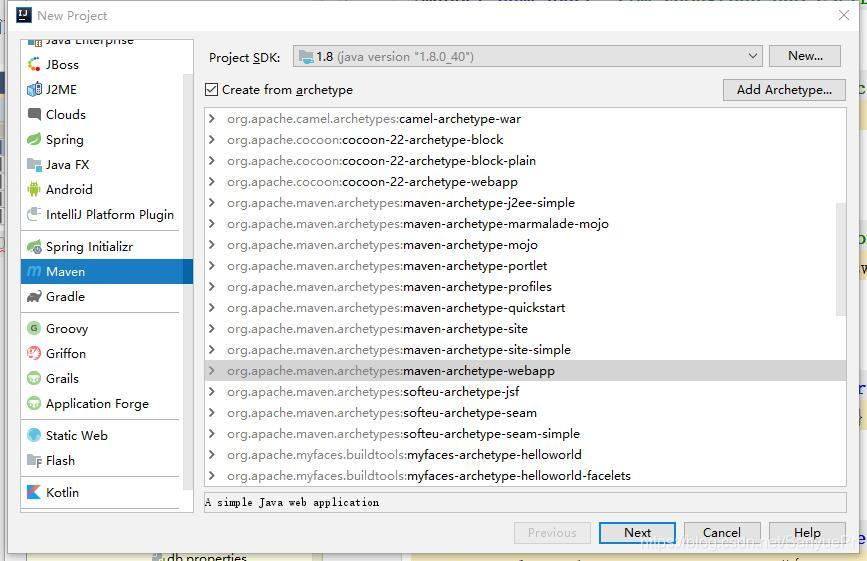Screen dimensions: 867x561
Task: Click the J2ME icon in sidebar
Action: (34, 90)
